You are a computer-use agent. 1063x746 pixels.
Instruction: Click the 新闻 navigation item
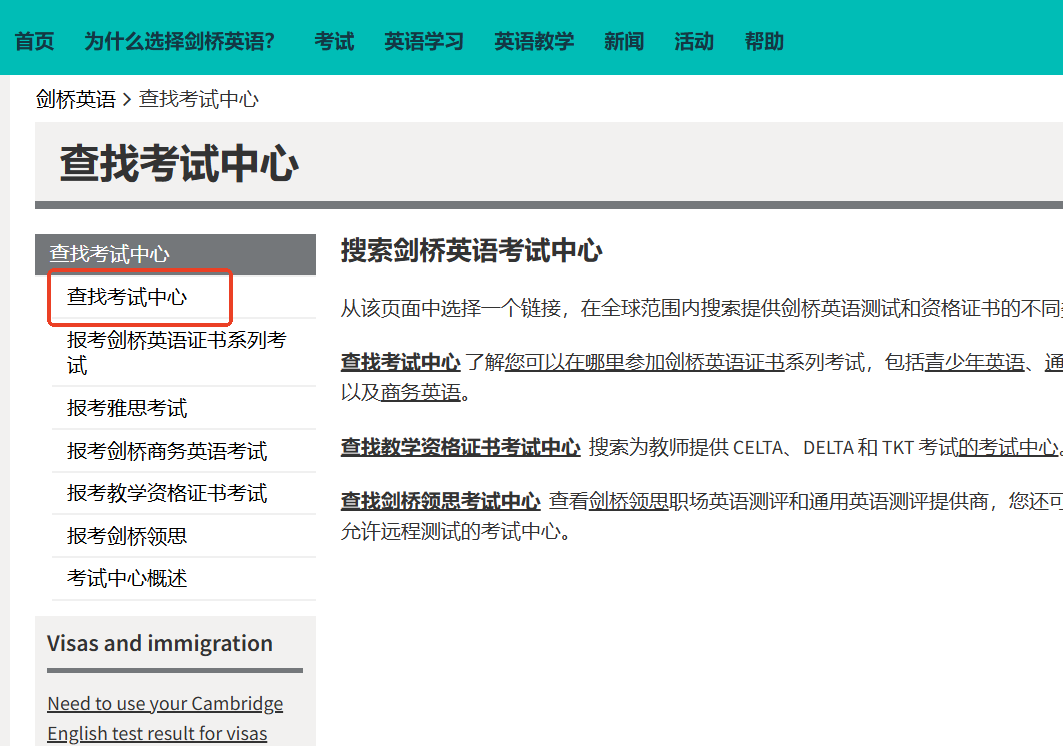tap(624, 41)
